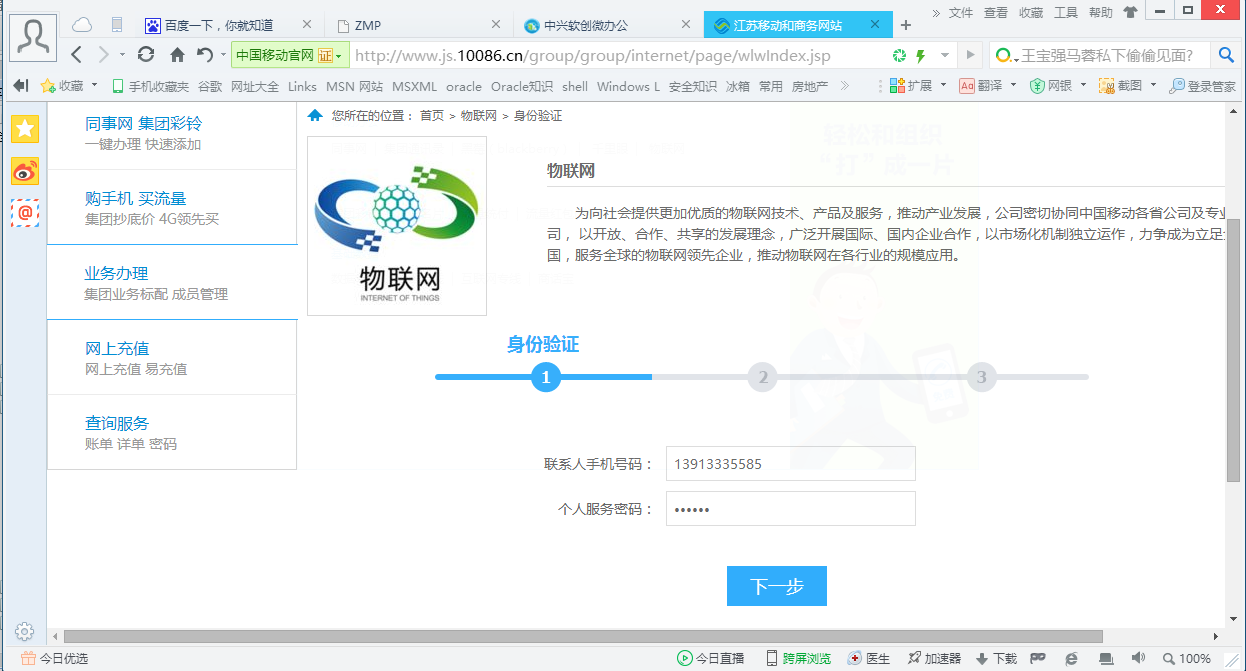Open 今日直播 in the status bar
The width and height of the screenshot is (1246, 671).
711,658
